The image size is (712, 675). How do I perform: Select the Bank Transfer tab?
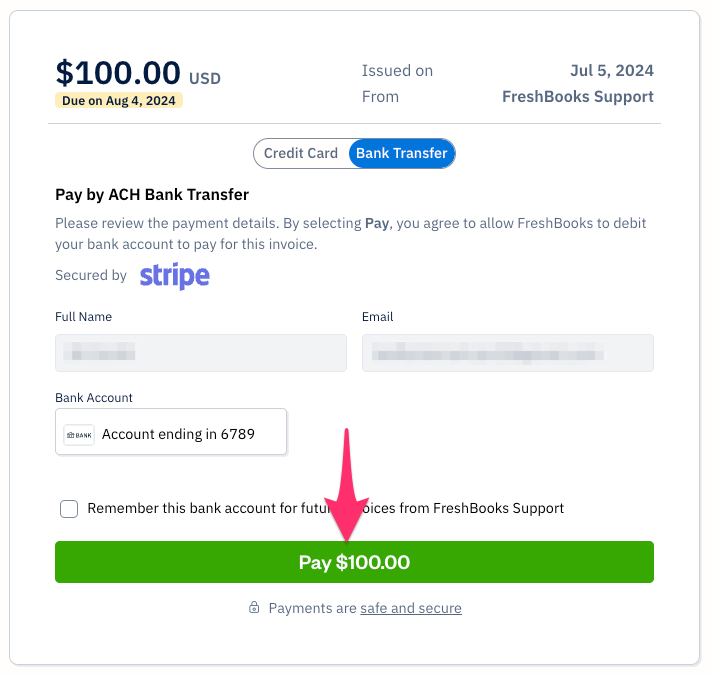coord(401,154)
